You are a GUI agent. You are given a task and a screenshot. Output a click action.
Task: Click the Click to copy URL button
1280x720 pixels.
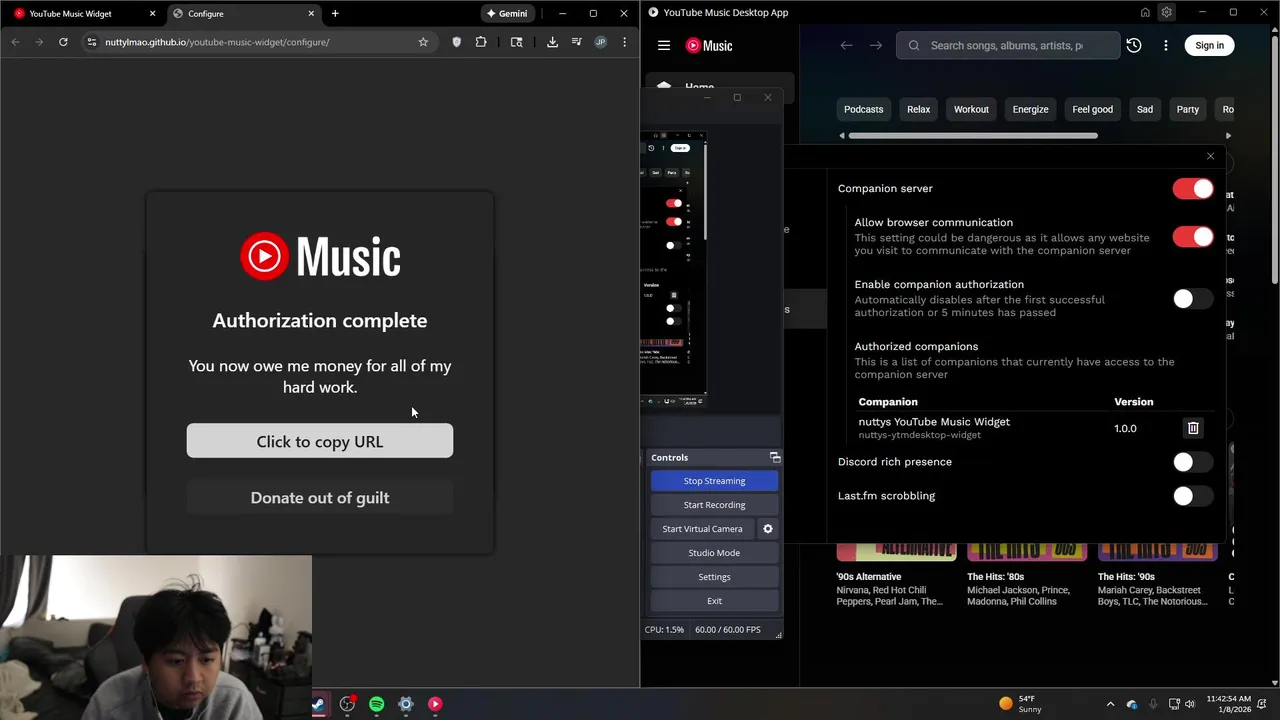pyautogui.click(x=320, y=441)
